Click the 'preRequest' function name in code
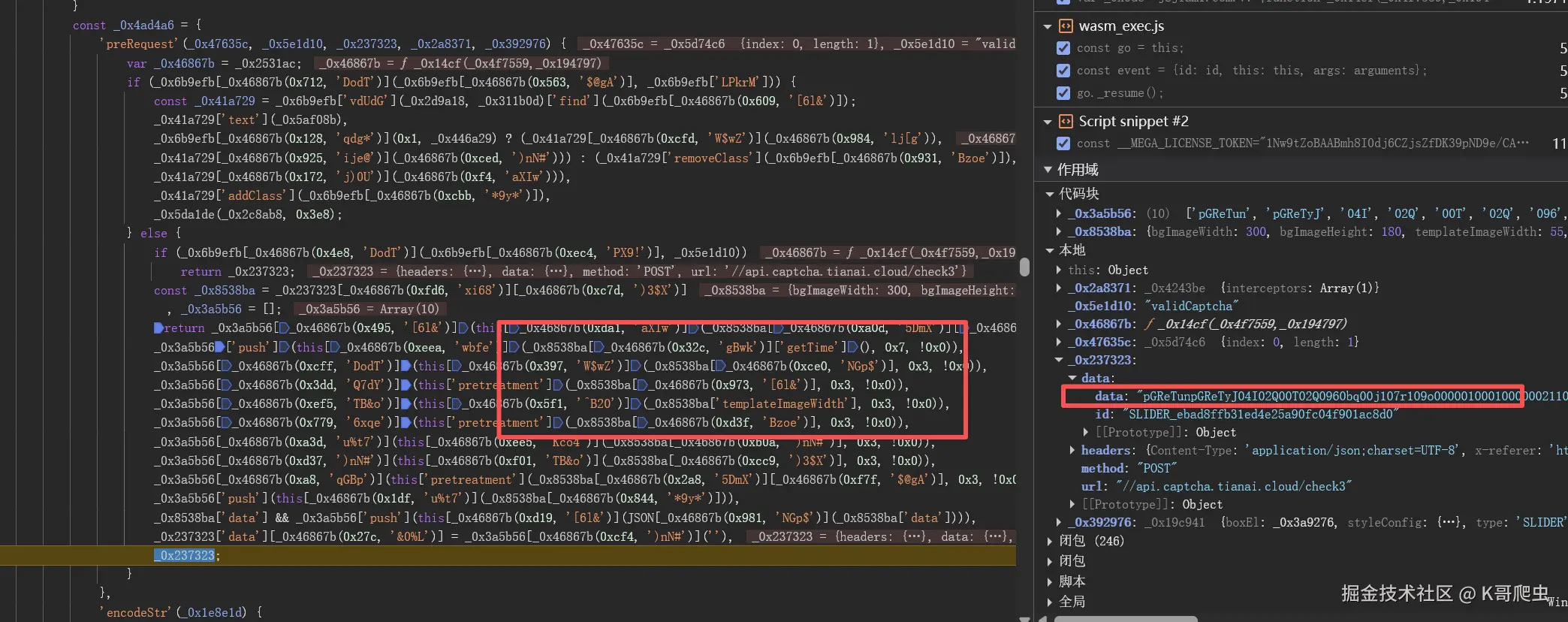The image size is (1568, 622). pyautogui.click(x=139, y=44)
